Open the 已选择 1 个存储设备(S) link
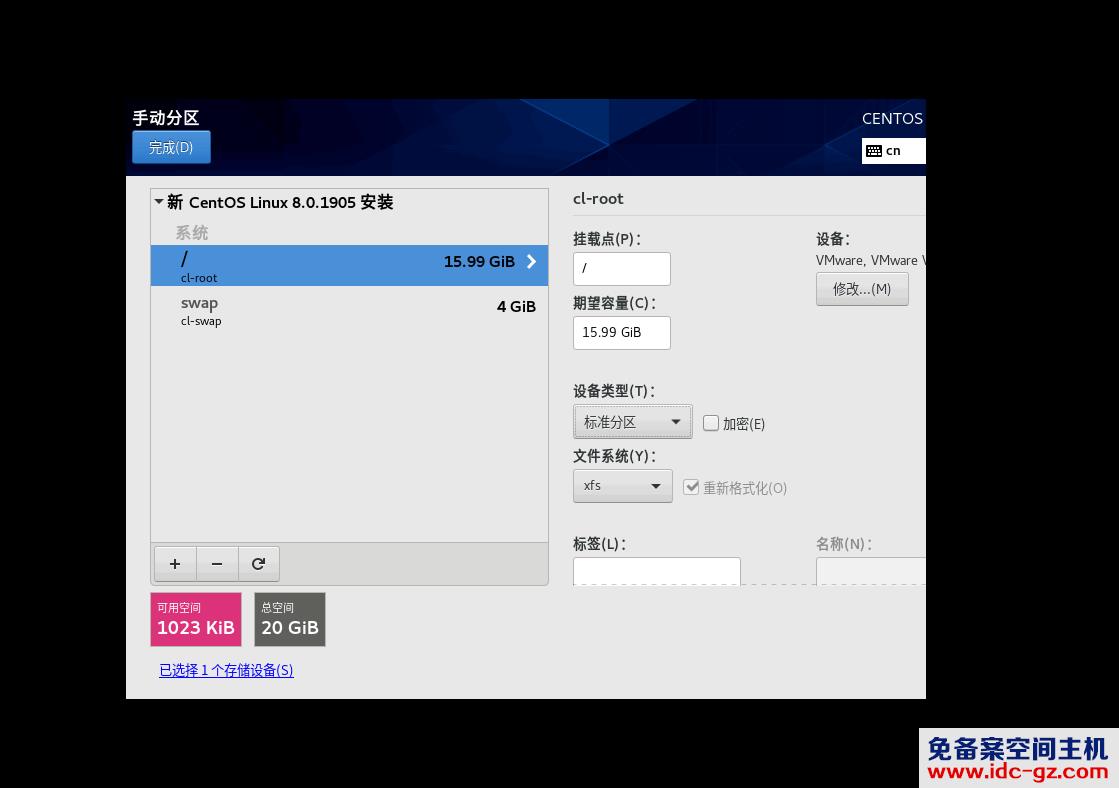This screenshot has width=1119, height=788. pyautogui.click(x=226, y=670)
